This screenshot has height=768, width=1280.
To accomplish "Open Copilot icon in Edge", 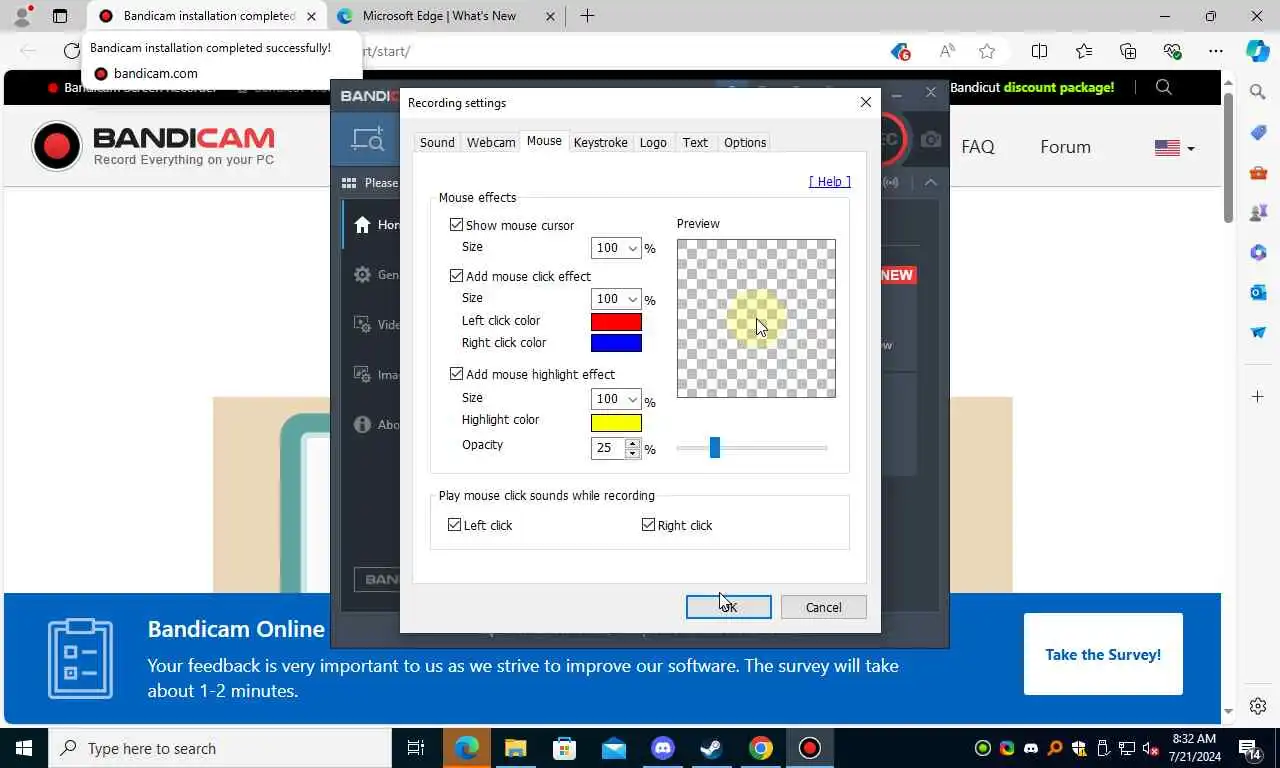I will [1258, 51].
